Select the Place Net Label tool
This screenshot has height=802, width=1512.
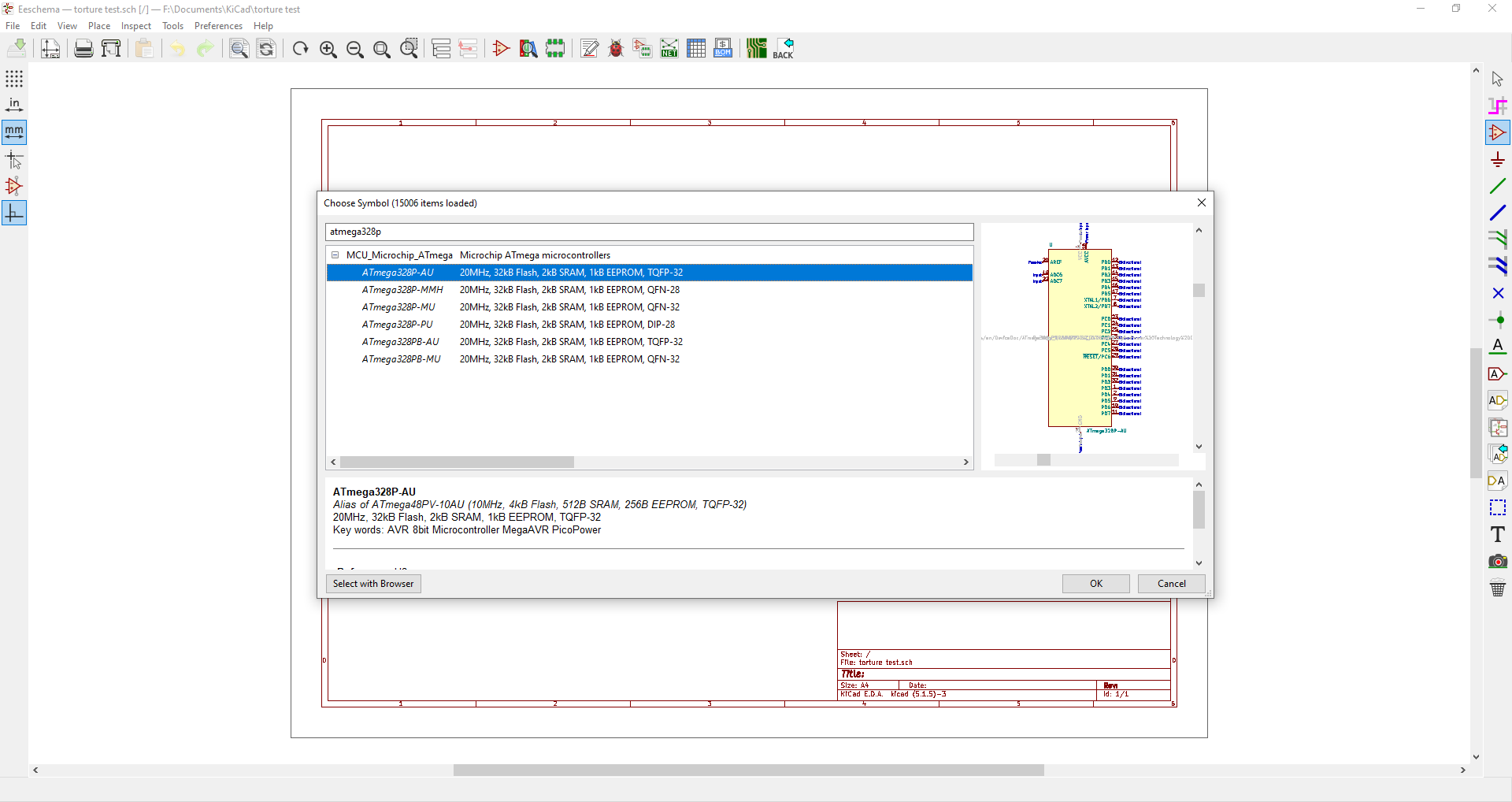point(1498,347)
